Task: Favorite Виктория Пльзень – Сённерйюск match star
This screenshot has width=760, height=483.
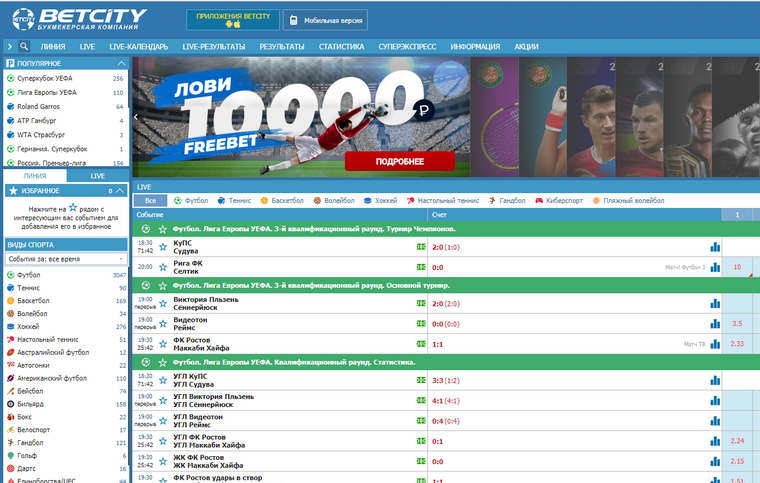Action: [163, 304]
